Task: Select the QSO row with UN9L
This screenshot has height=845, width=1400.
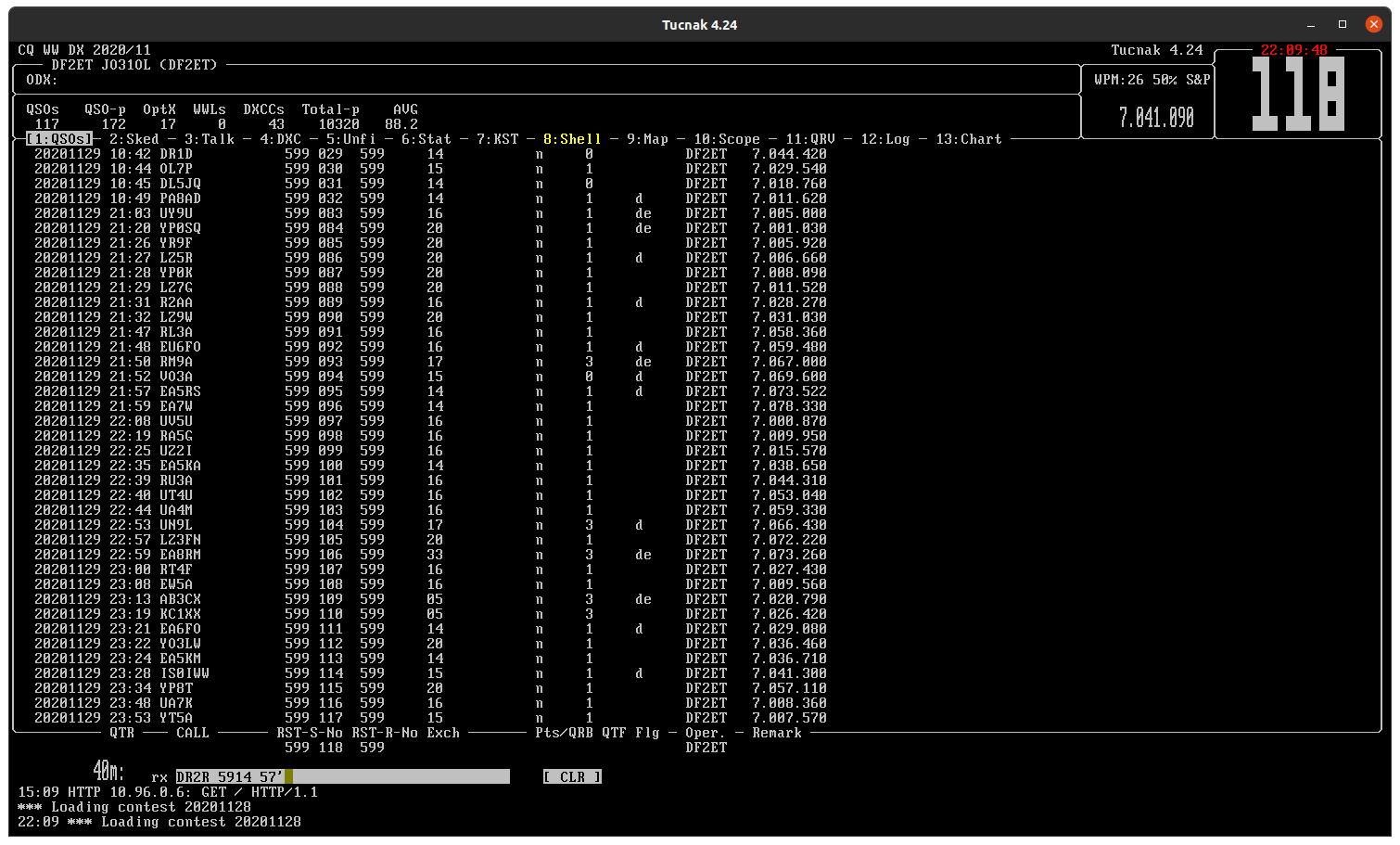Action: [430, 525]
